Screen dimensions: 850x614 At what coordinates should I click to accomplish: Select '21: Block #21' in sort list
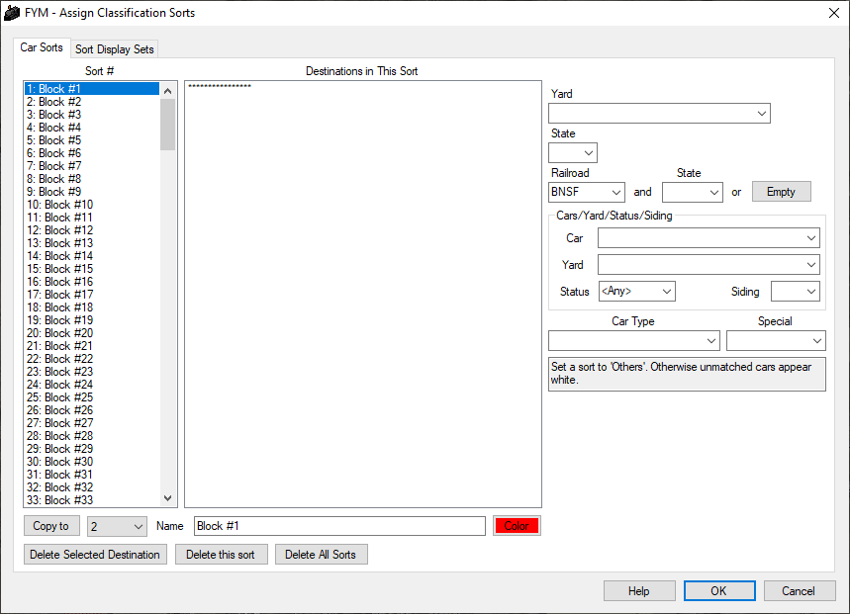[x=92, y=346]
